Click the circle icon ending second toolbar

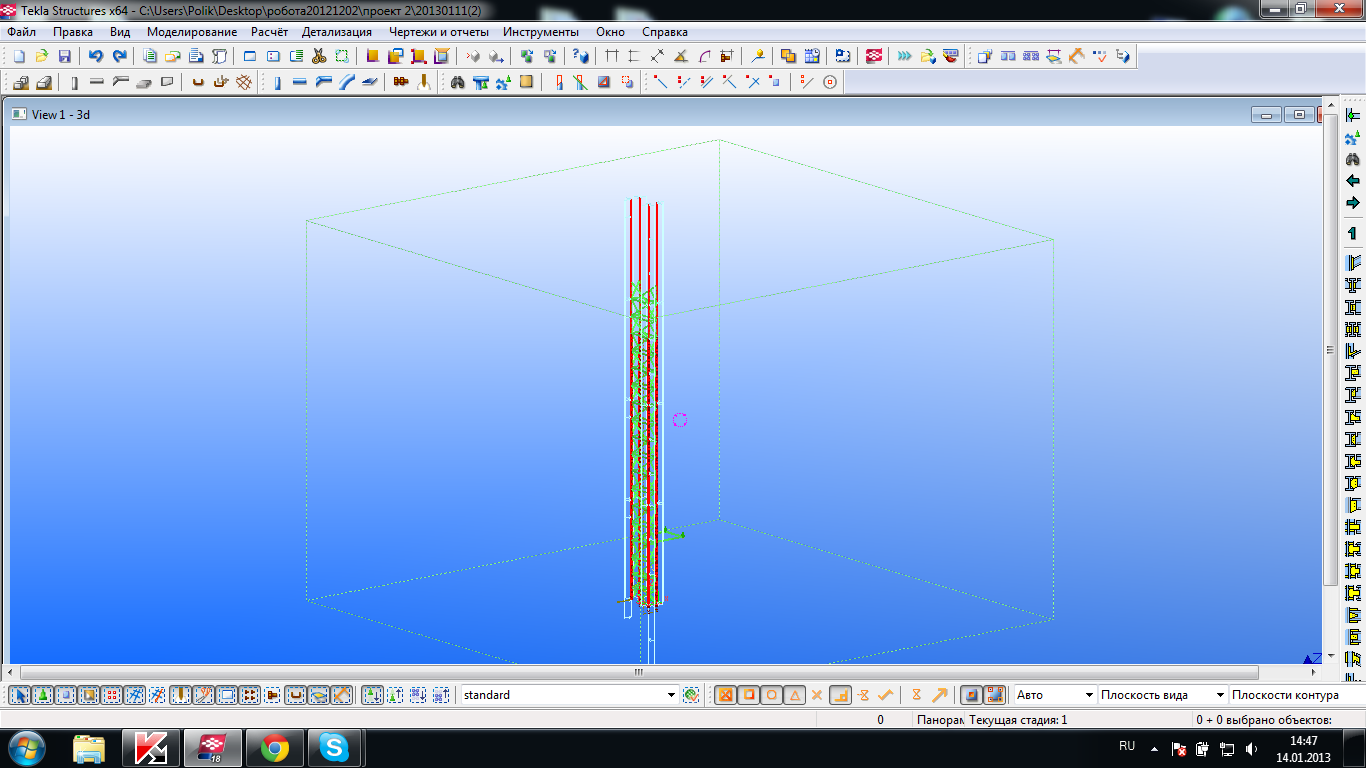pyautogui.click(x=830, y=83)
